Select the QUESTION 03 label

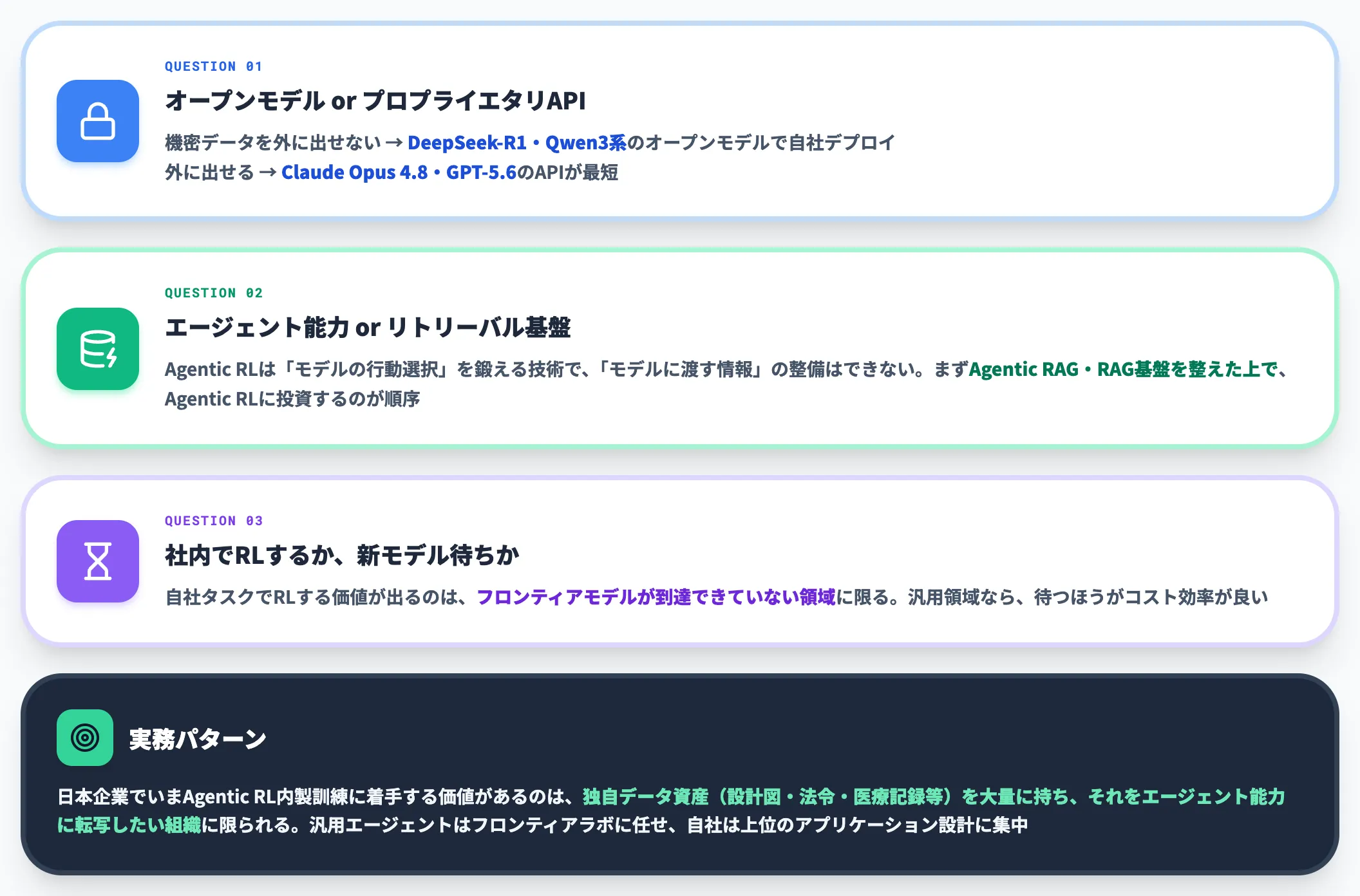(x=214, y=521)
